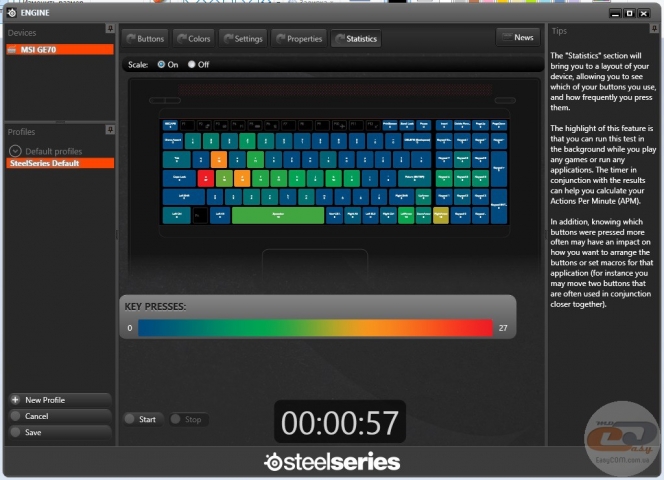Click the green Spacebar key

click(278, 215)
